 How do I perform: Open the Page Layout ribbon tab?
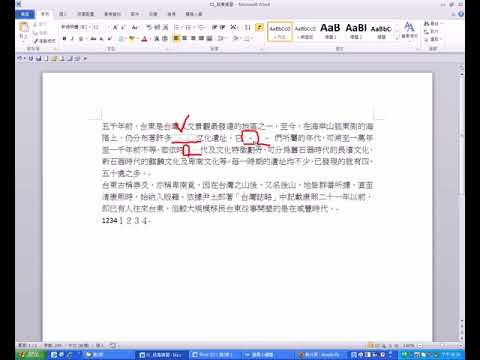pyautogui.click(x=86, y=14)
